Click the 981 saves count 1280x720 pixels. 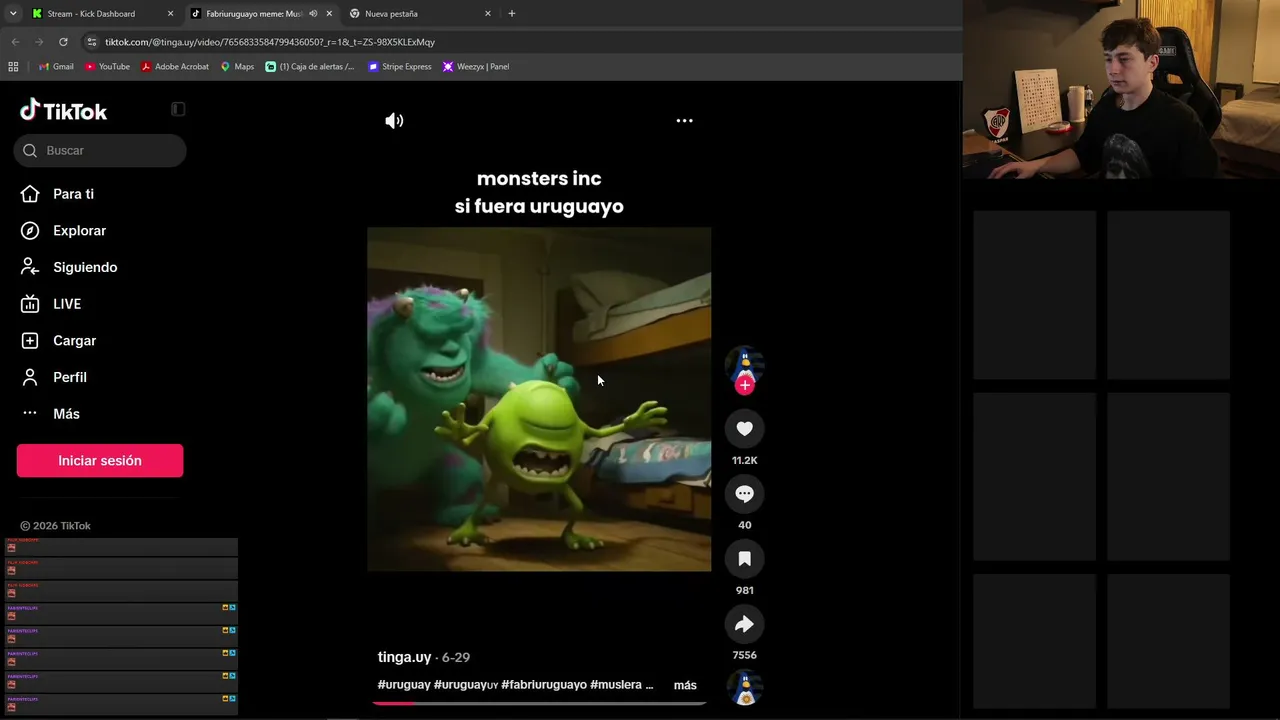coord(744,591)
